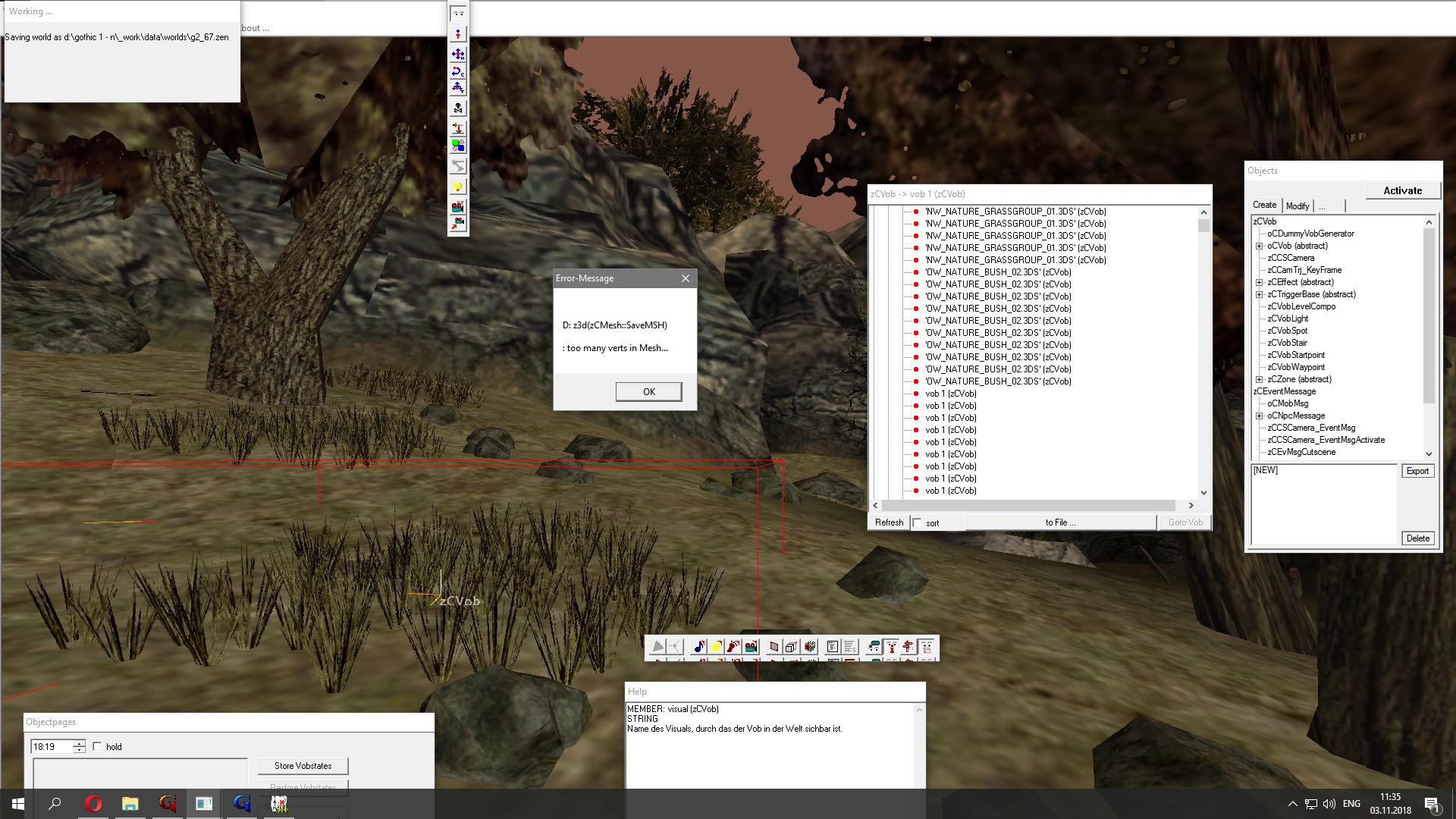Open the Opera browser in taskbar
This screenshot has height=819, width=1456.
[x=93, y=804]
